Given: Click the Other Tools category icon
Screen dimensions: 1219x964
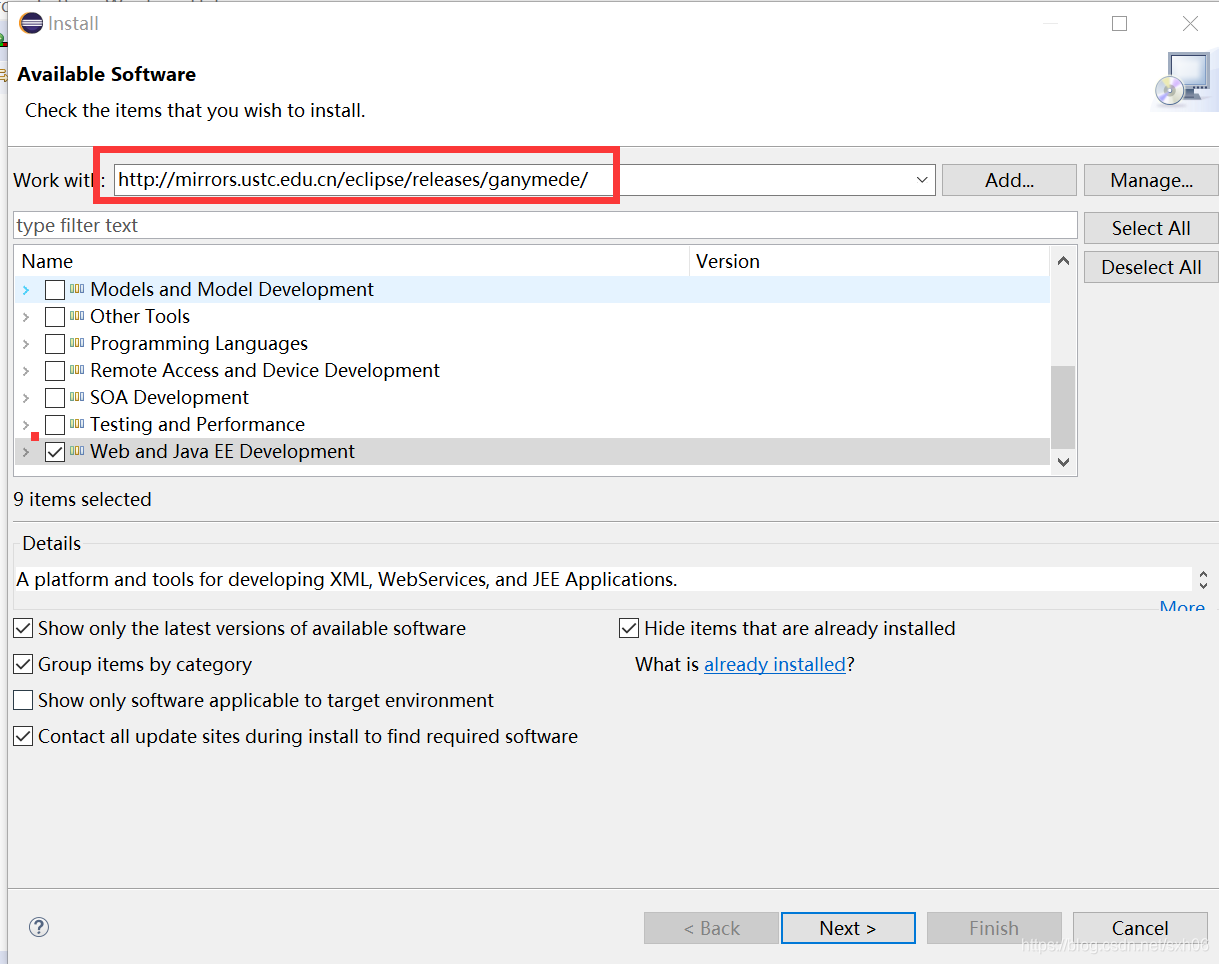Looking at the screenshot, I should [77, 316].
